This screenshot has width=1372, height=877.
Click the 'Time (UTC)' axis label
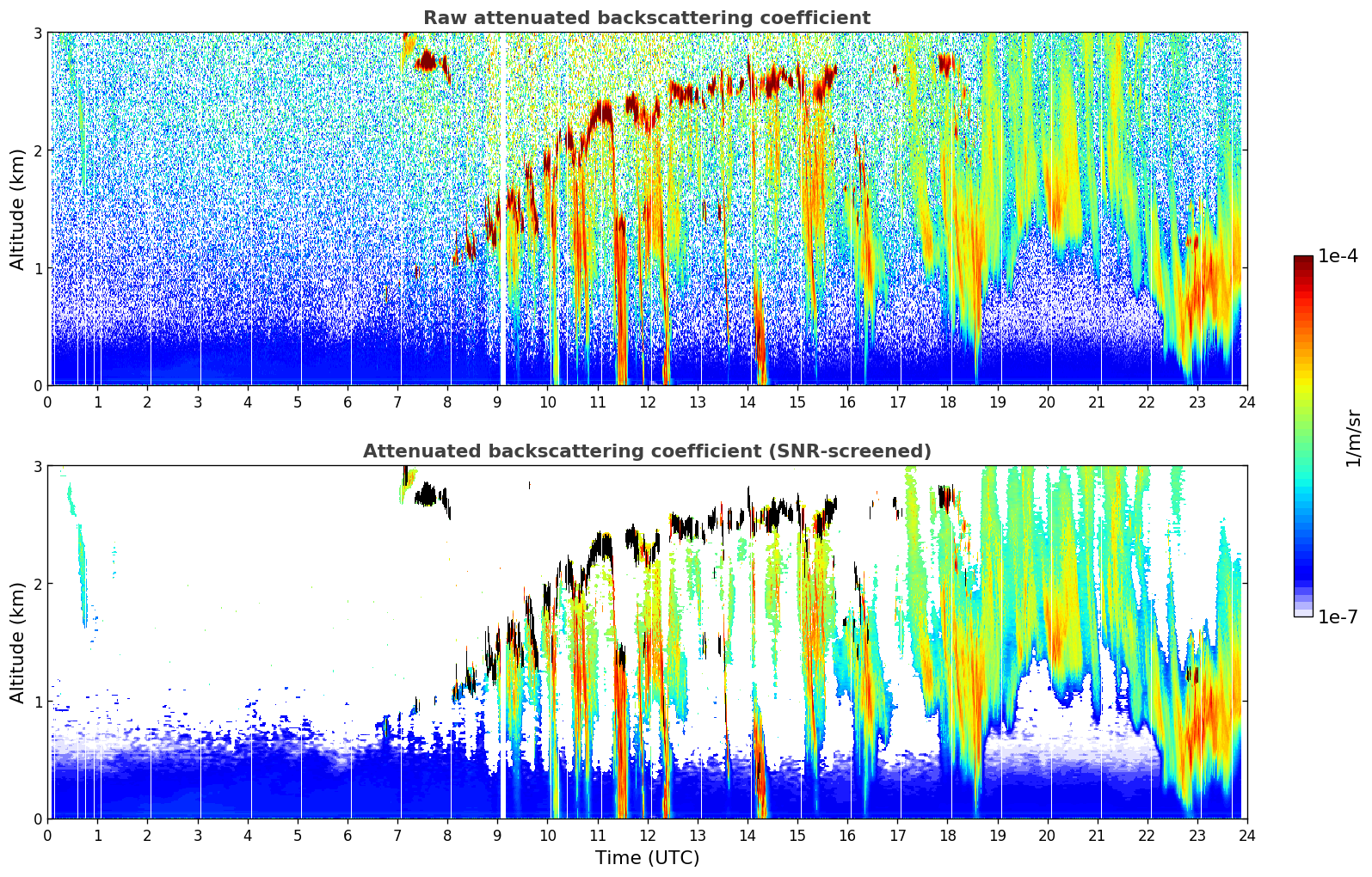click(647, 858)
